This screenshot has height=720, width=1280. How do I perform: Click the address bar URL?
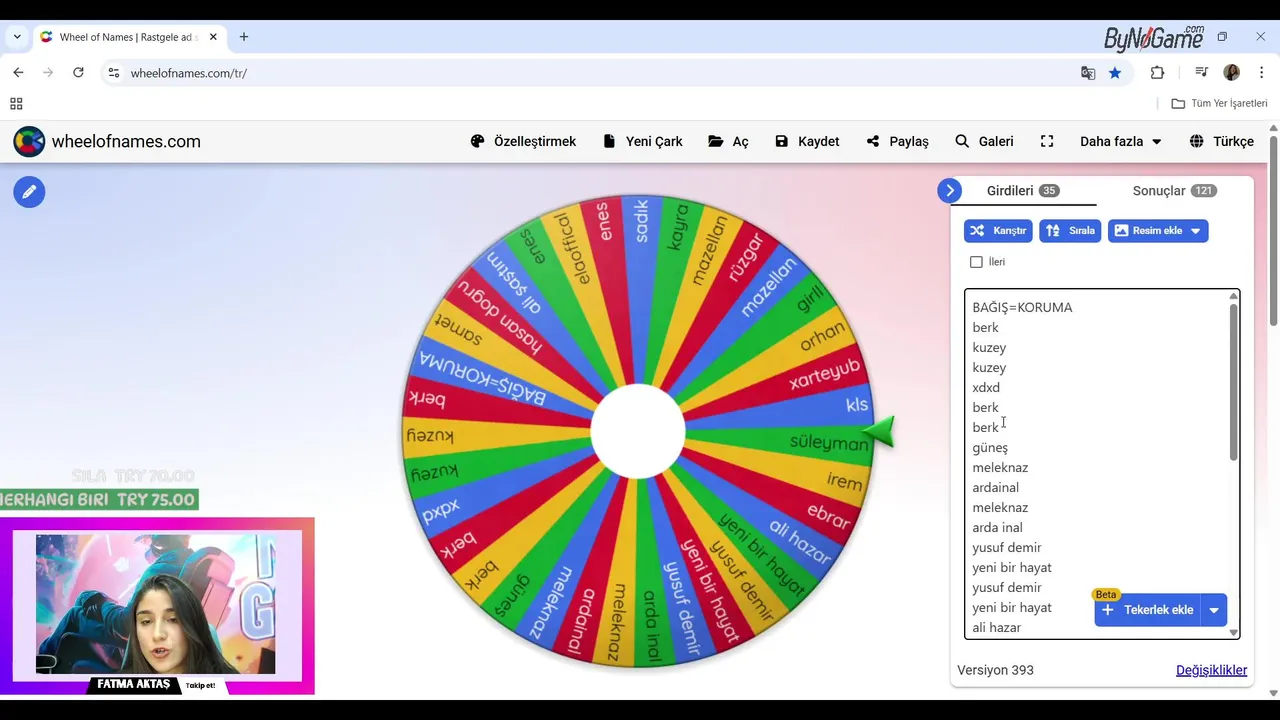click(189, 73)
